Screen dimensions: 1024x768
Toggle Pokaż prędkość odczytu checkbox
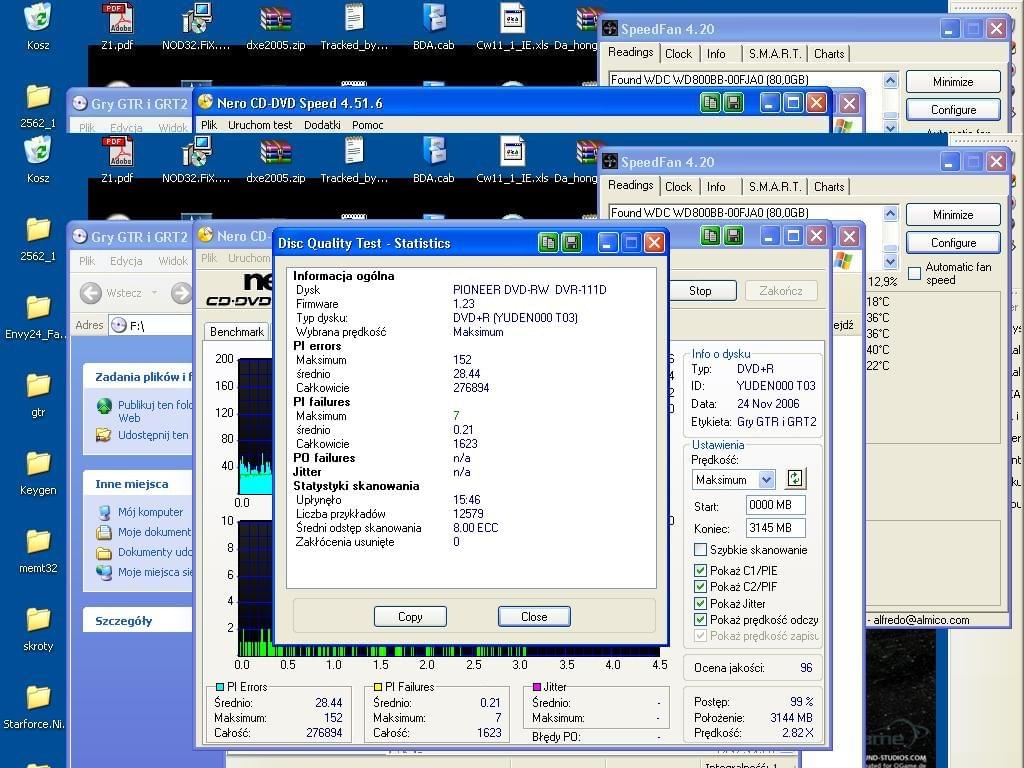point(700,620)
